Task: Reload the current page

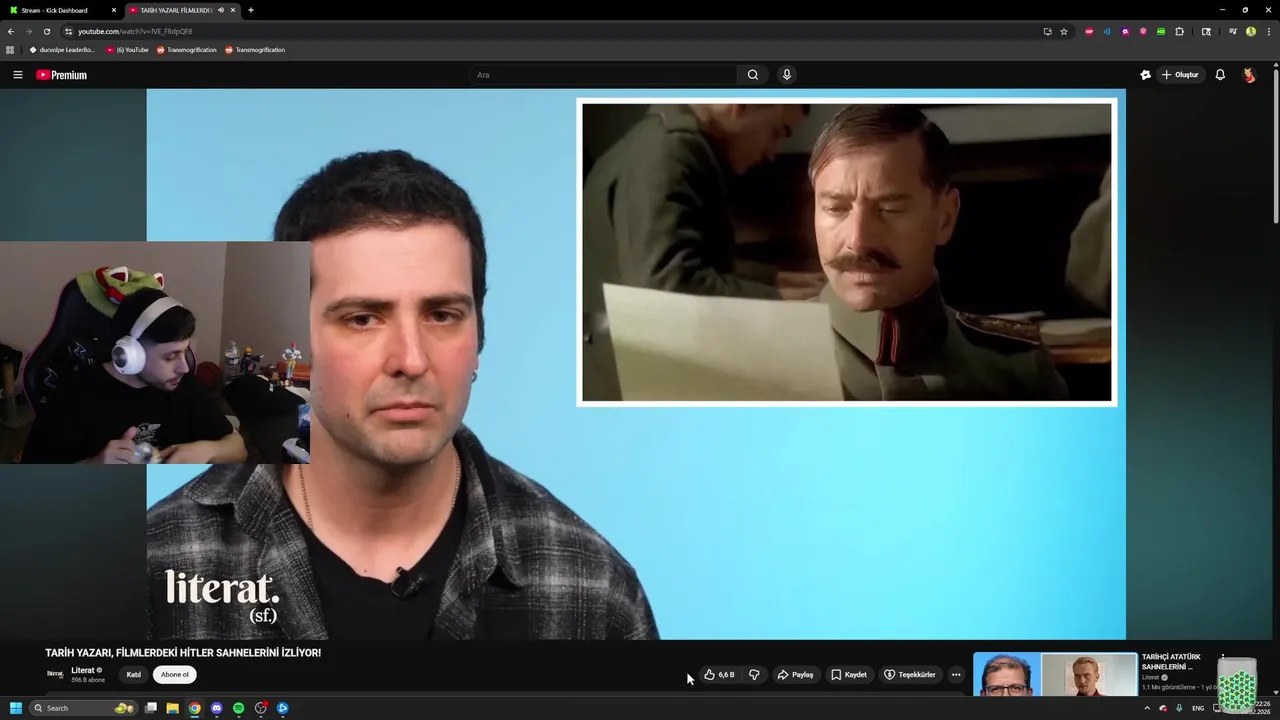Action: 46,31
